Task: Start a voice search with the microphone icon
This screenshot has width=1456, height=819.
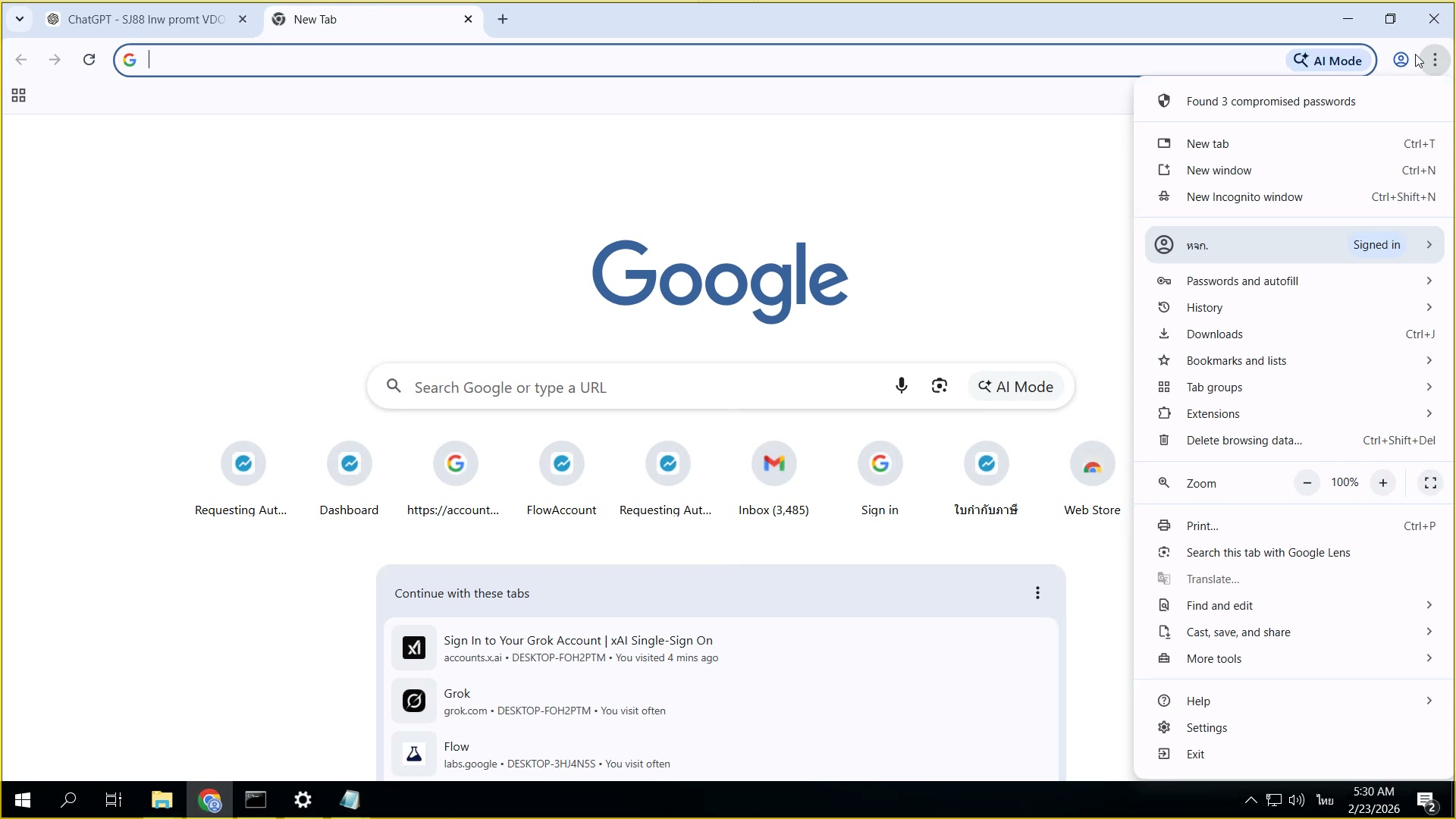Action: (902, 386)
